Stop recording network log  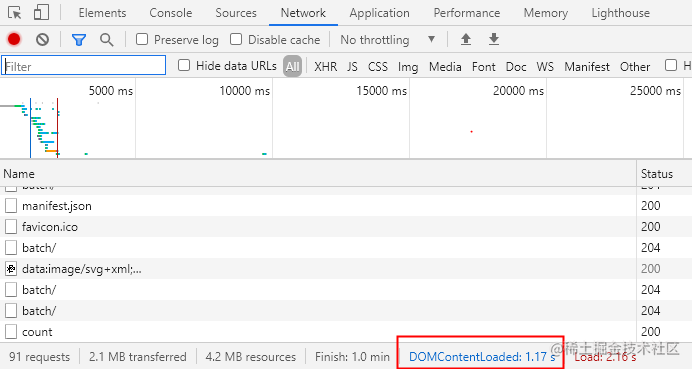(14, 40)
